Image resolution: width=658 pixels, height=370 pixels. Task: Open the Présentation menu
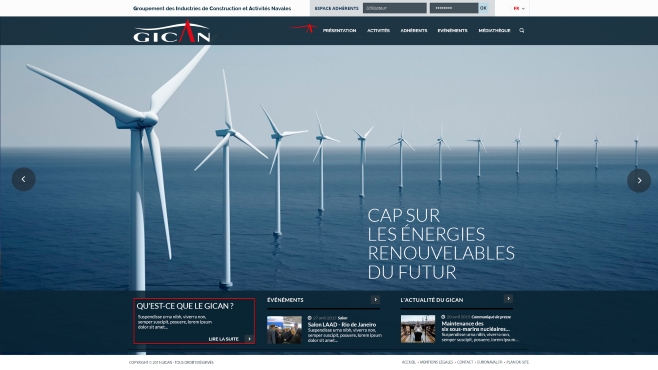(339, 31)
